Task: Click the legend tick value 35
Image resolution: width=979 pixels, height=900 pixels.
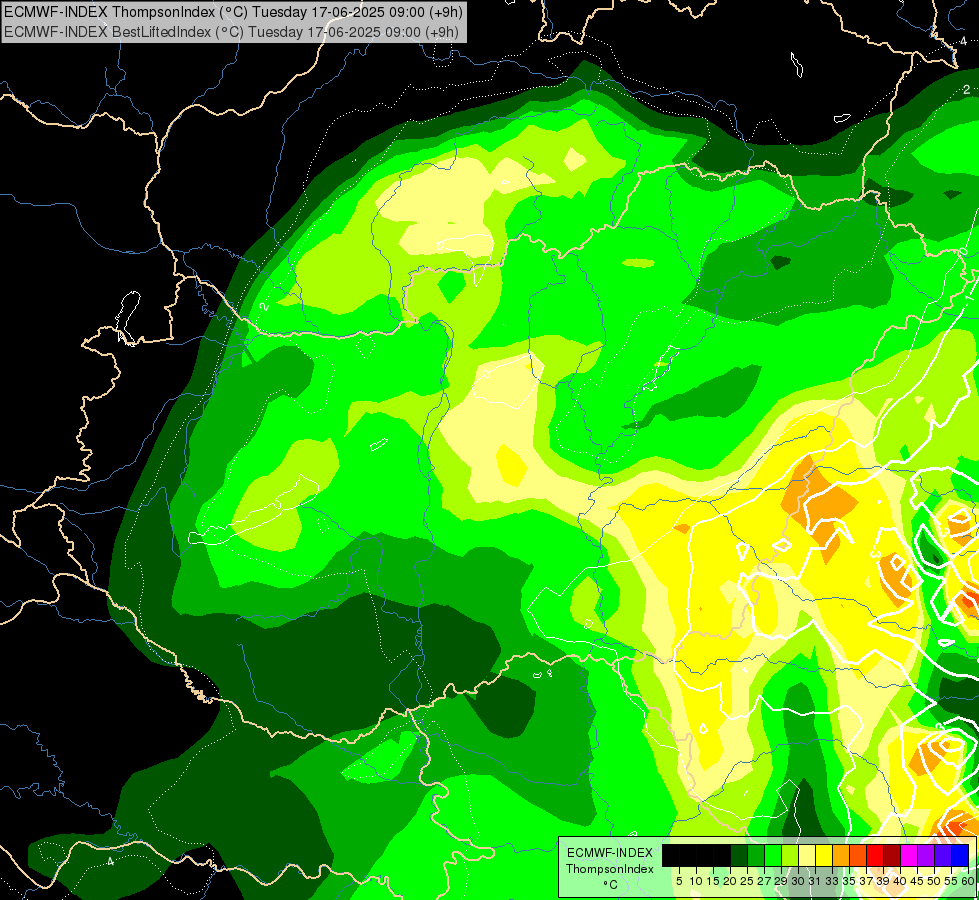Action: point(850,881)
